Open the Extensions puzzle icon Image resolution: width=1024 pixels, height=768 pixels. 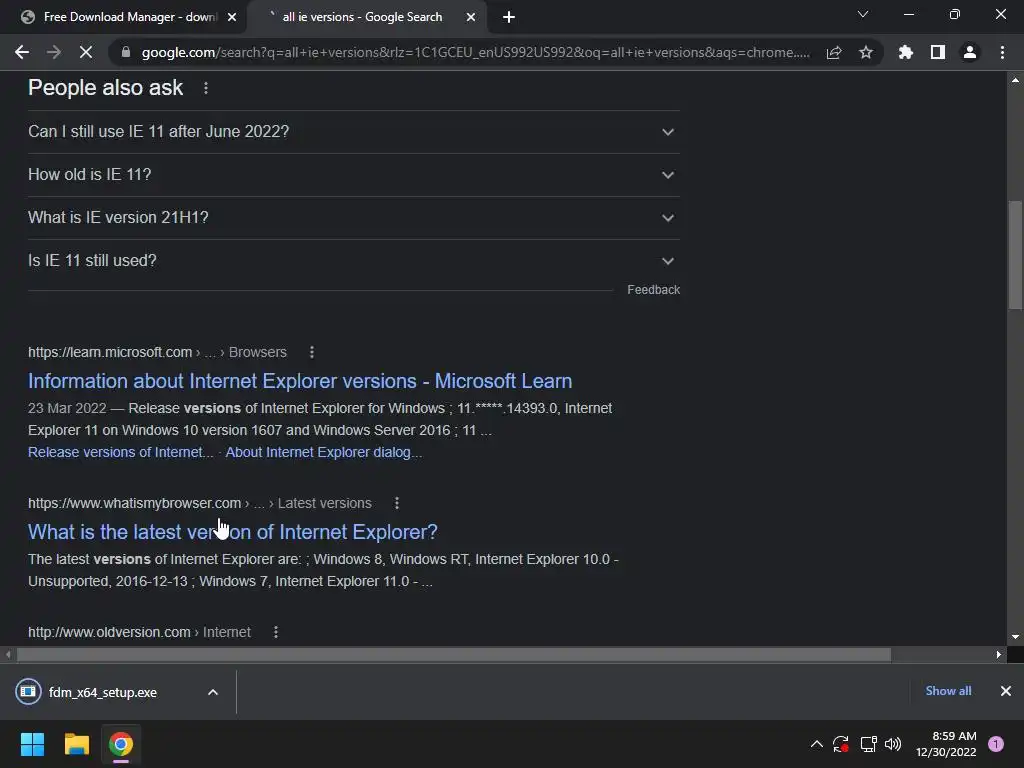tap(906, 52)
